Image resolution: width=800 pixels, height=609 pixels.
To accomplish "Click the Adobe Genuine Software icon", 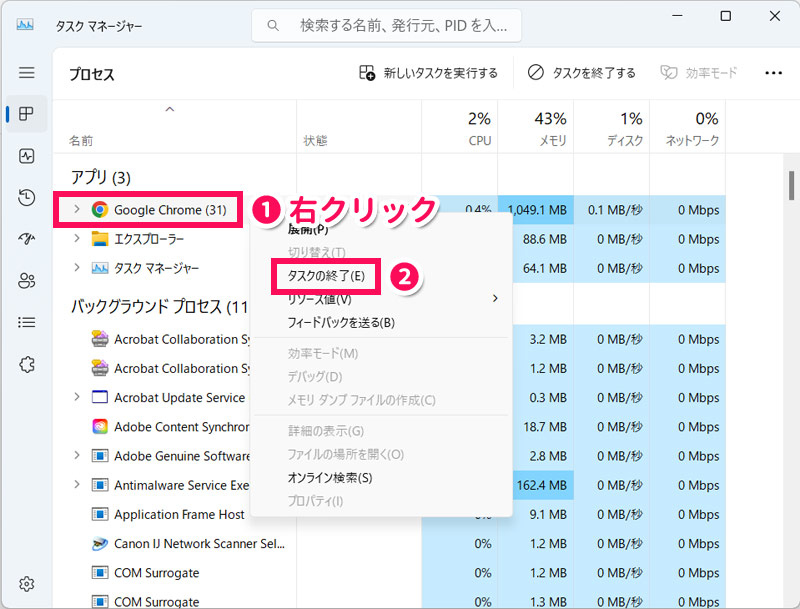I will click(x=99, y=455).
